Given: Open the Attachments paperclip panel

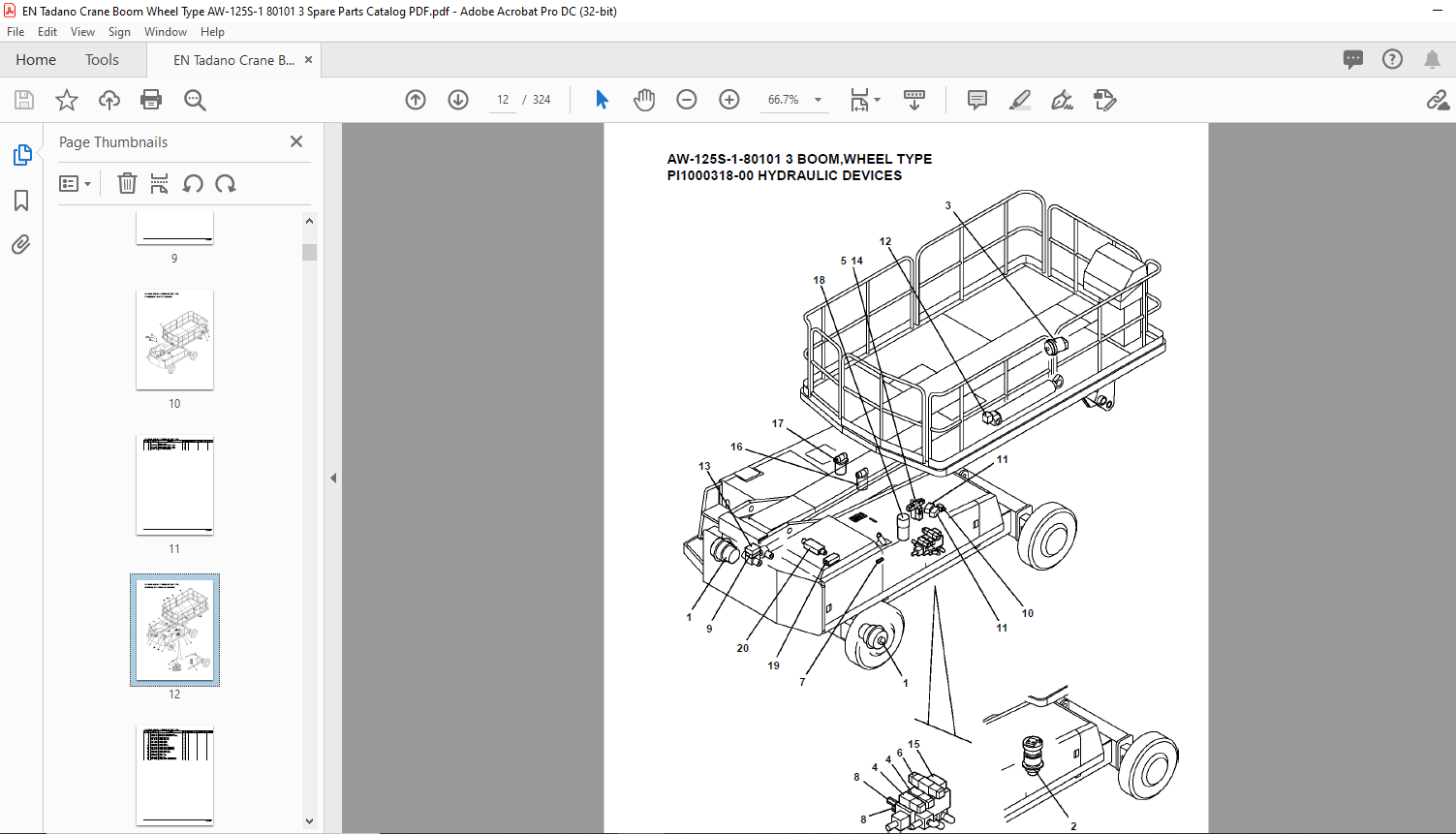Looking at the screenshot, I should coord(21,244).
